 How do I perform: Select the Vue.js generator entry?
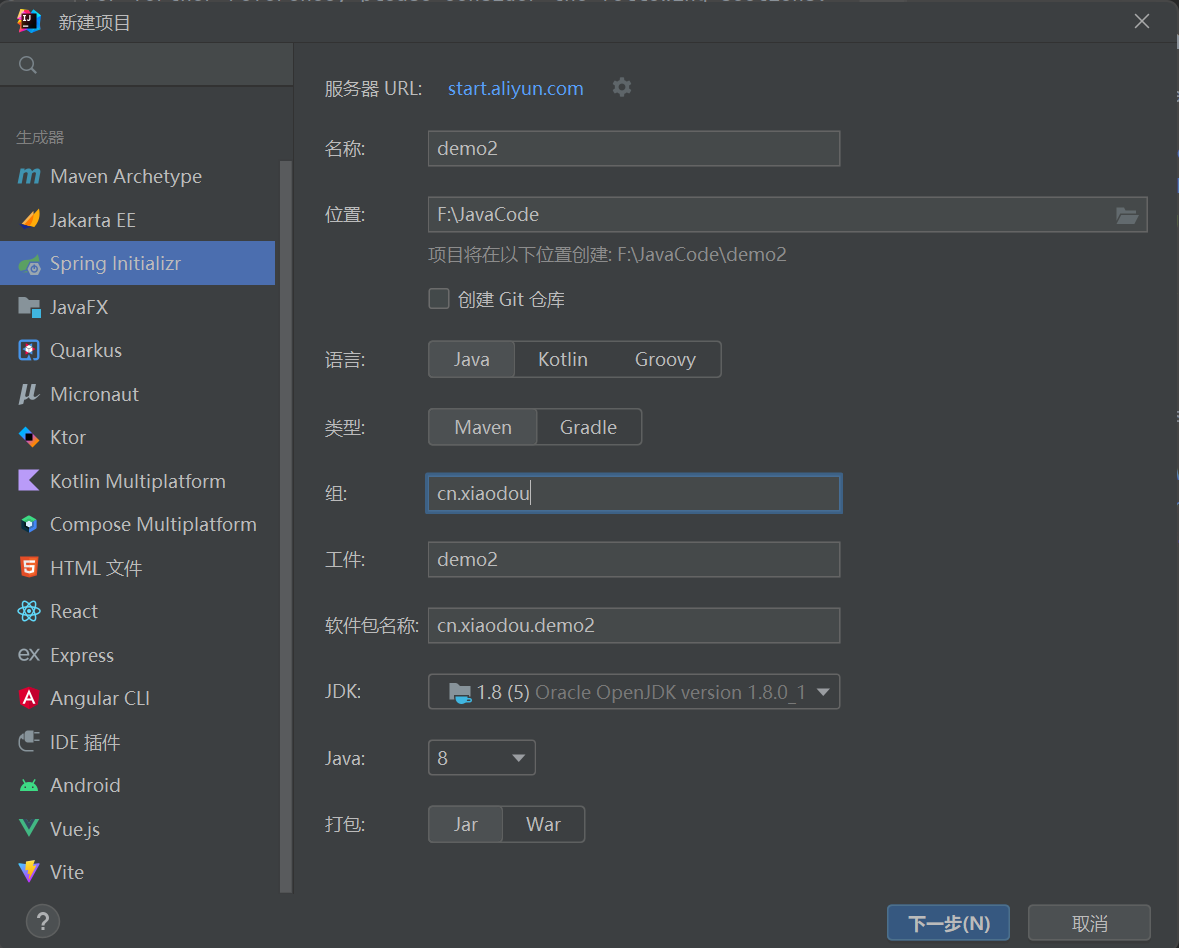(x=138, y=828)
